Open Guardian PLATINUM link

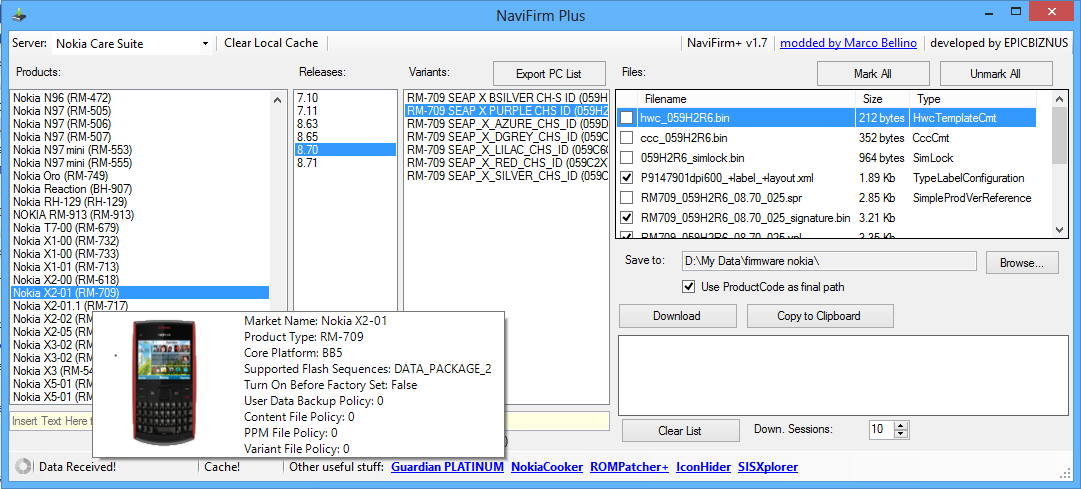pos(447,467)
